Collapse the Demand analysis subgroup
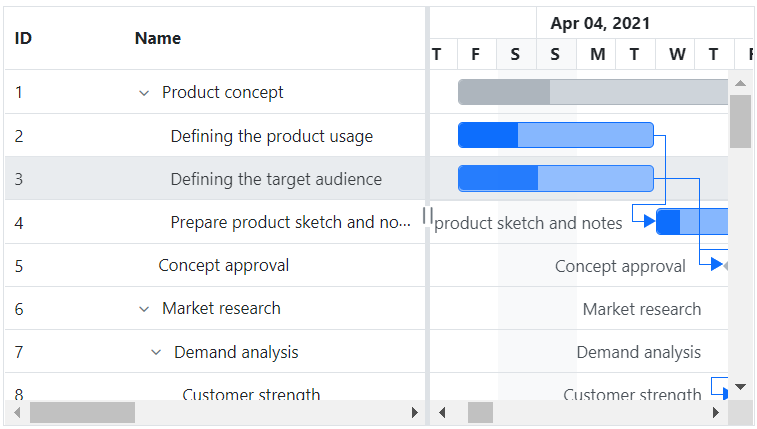Viewport: 757px width, 429px height. (156, 352)
